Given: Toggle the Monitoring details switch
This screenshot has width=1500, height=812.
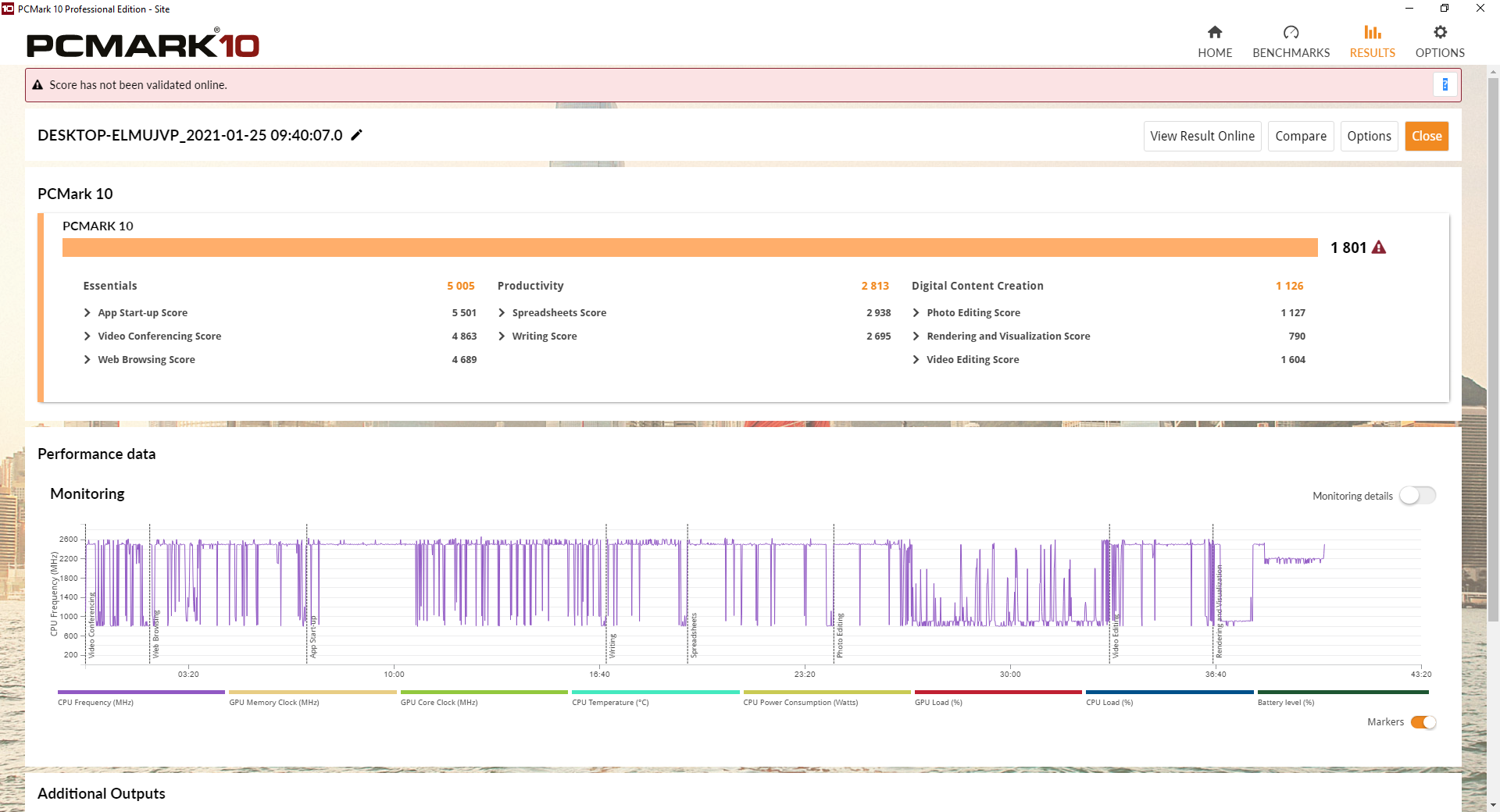Looking at the screenshot, I should (x=1417, y=496).
